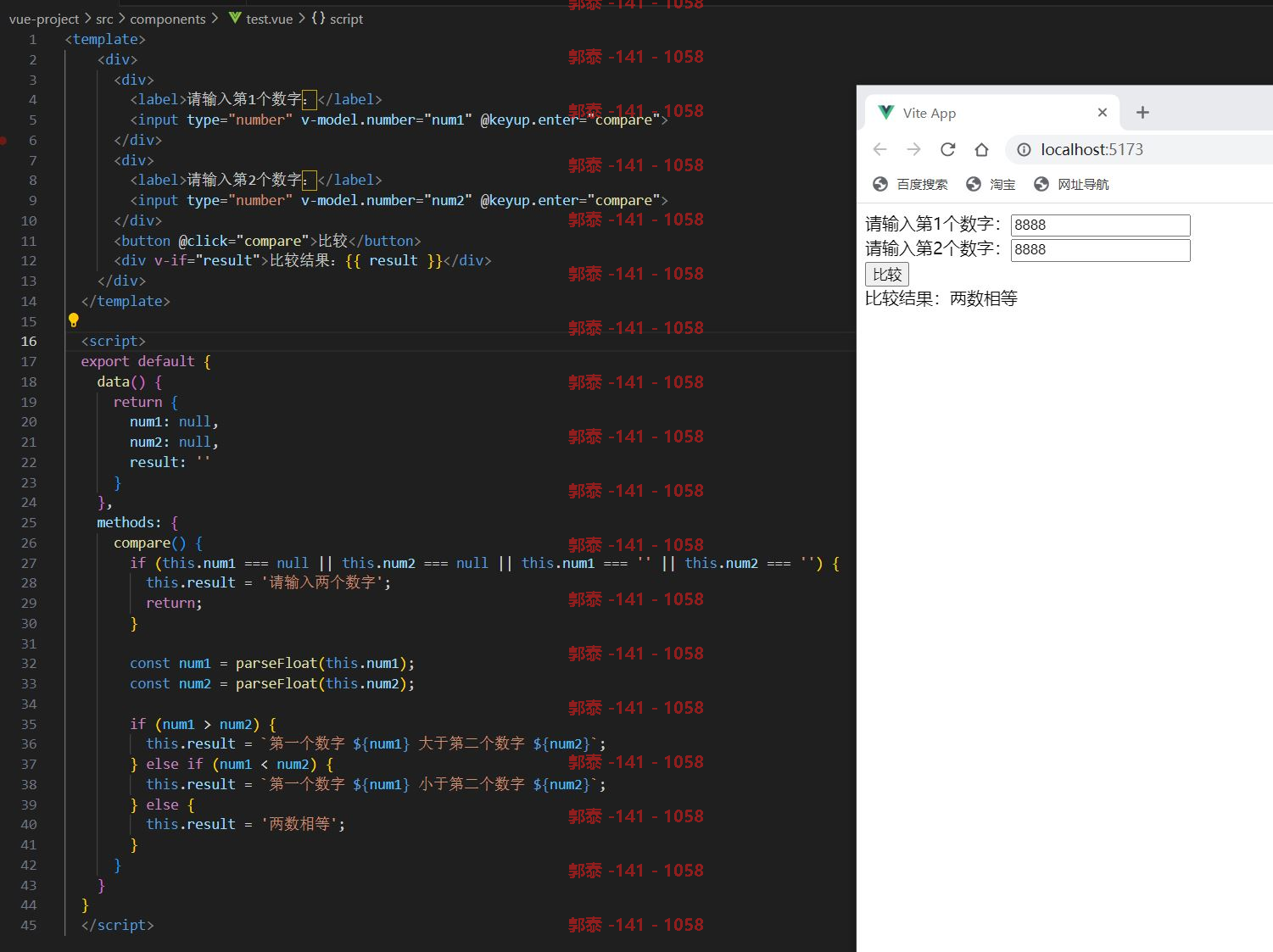Open the 百度搜索 bookmark
This screenshot has height=952, width=1273.
pyautogui.click(x=910, y=184)
